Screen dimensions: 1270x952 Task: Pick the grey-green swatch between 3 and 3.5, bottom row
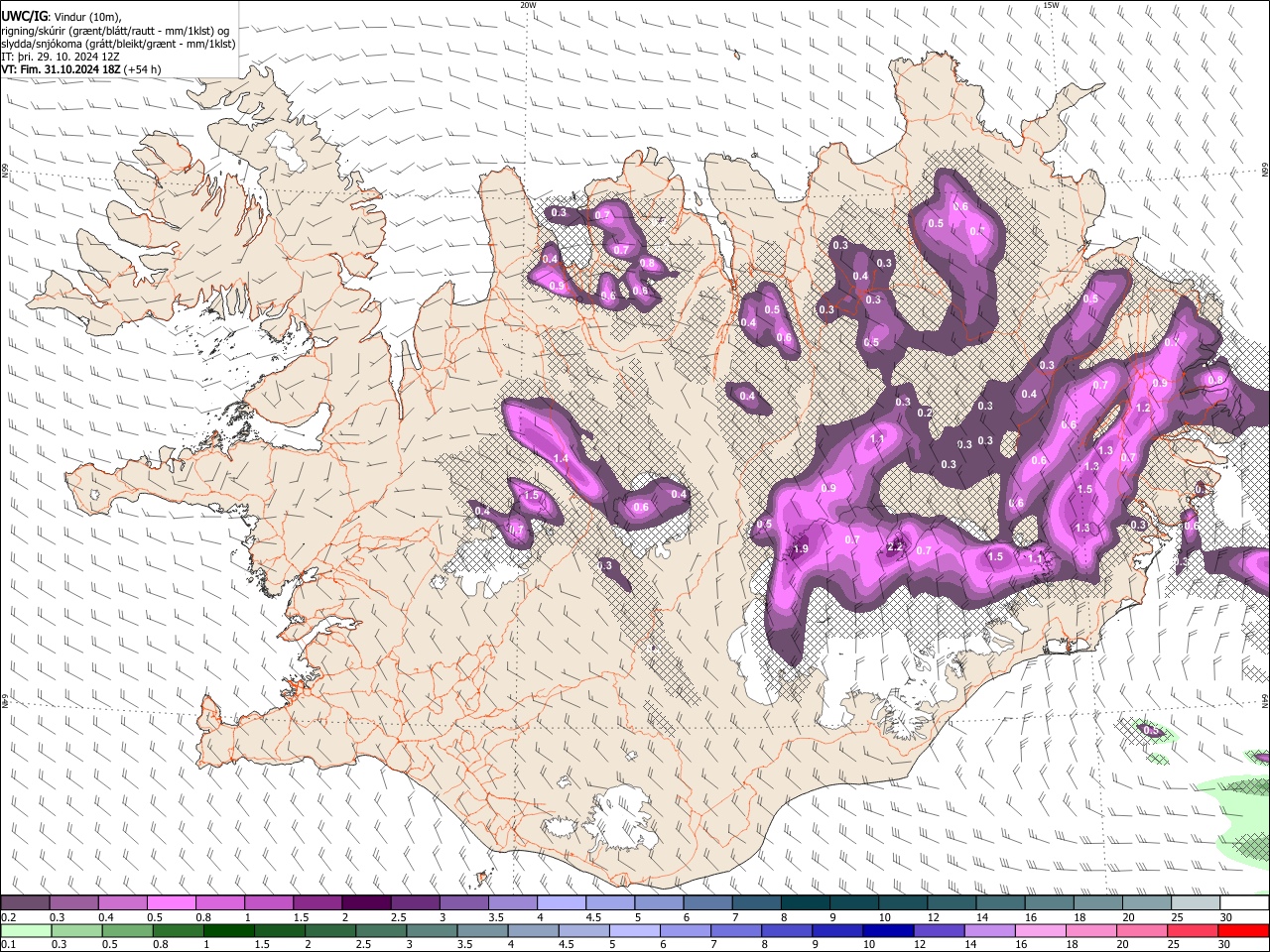click(x=432, y=930)
